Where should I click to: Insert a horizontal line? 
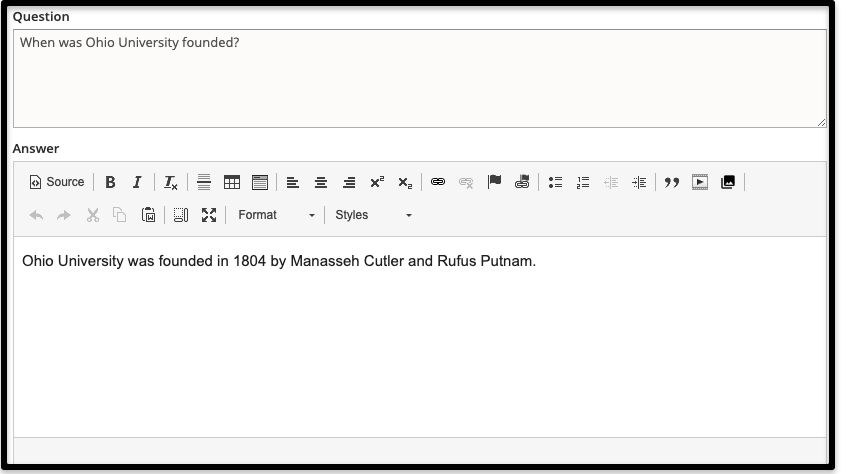(x=204, y=182)
